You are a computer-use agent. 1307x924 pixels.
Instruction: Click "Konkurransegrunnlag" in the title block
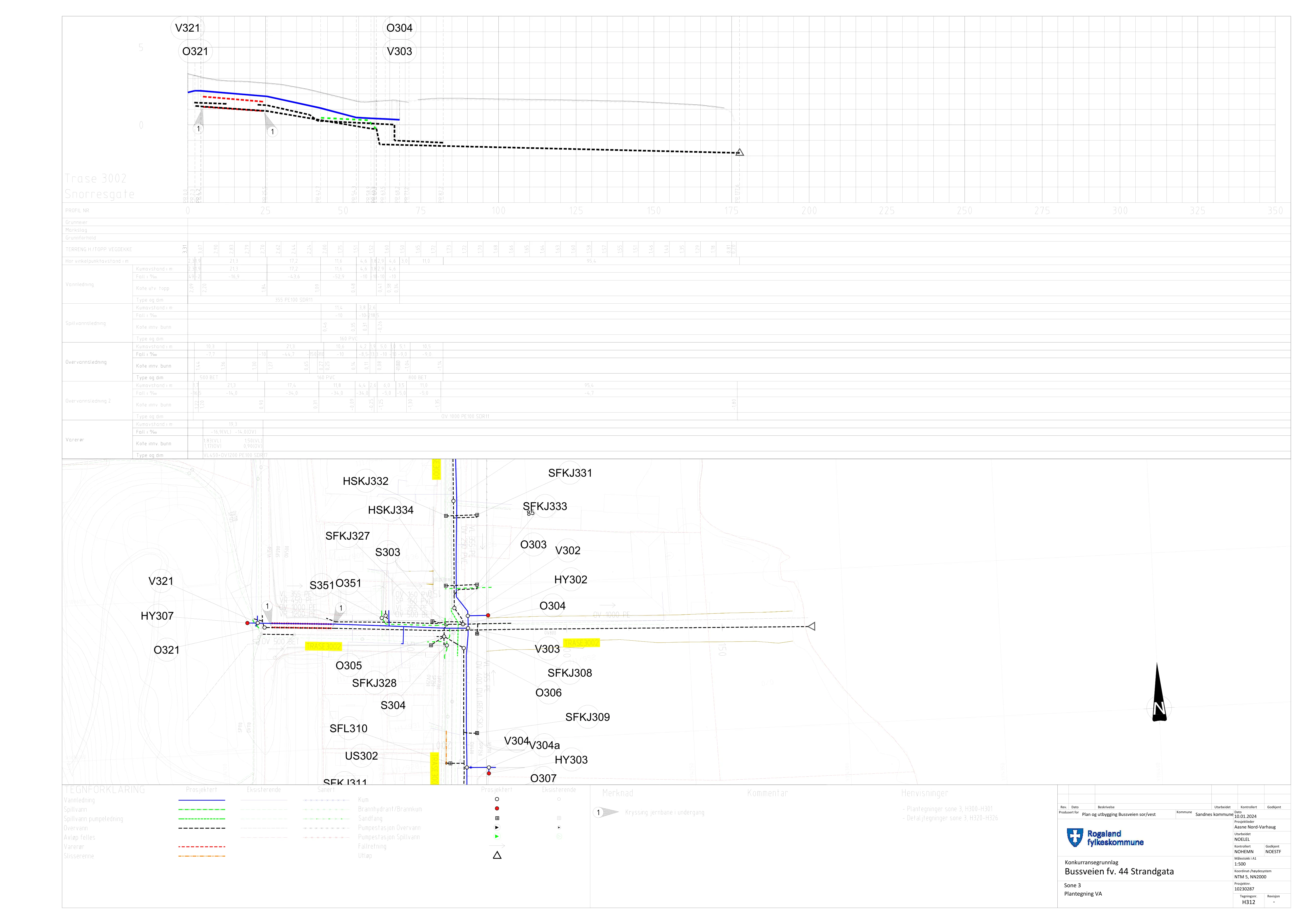(1091, 863)
